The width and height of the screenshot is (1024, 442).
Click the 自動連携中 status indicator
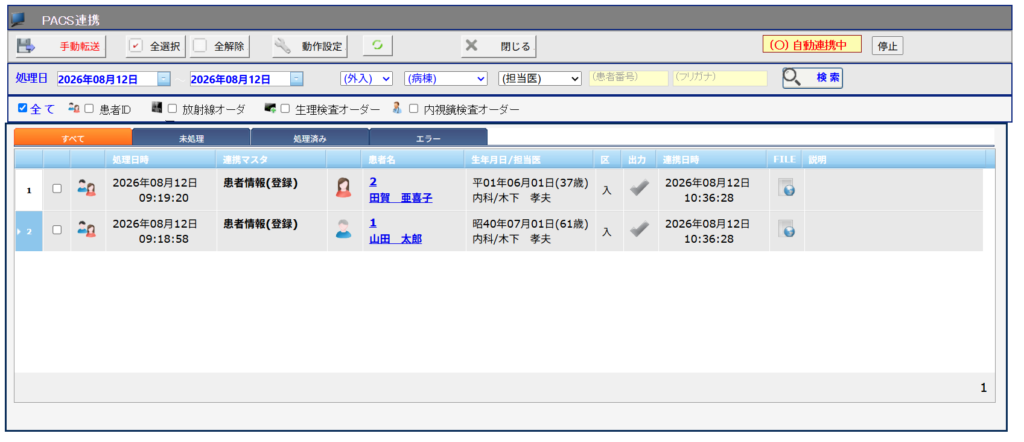812,45
